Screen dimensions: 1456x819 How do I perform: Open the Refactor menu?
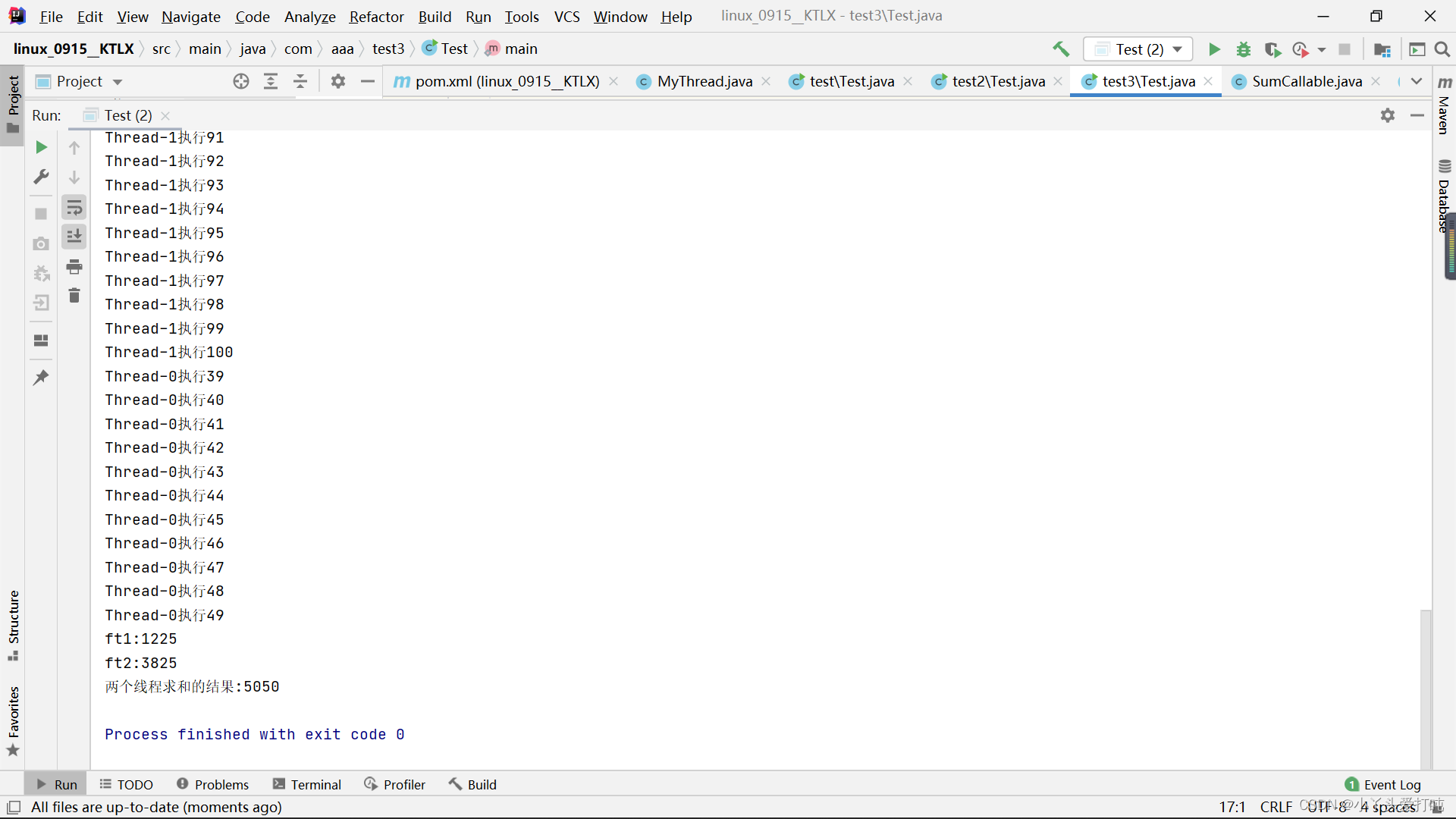point(376,16)
